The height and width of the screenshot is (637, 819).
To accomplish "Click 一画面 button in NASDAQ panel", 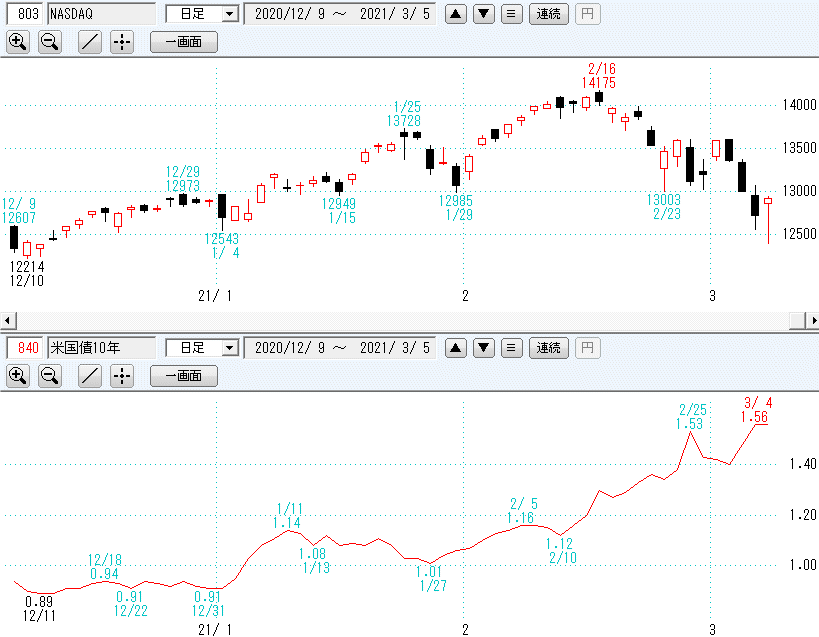I will click(x=183, y=42).
